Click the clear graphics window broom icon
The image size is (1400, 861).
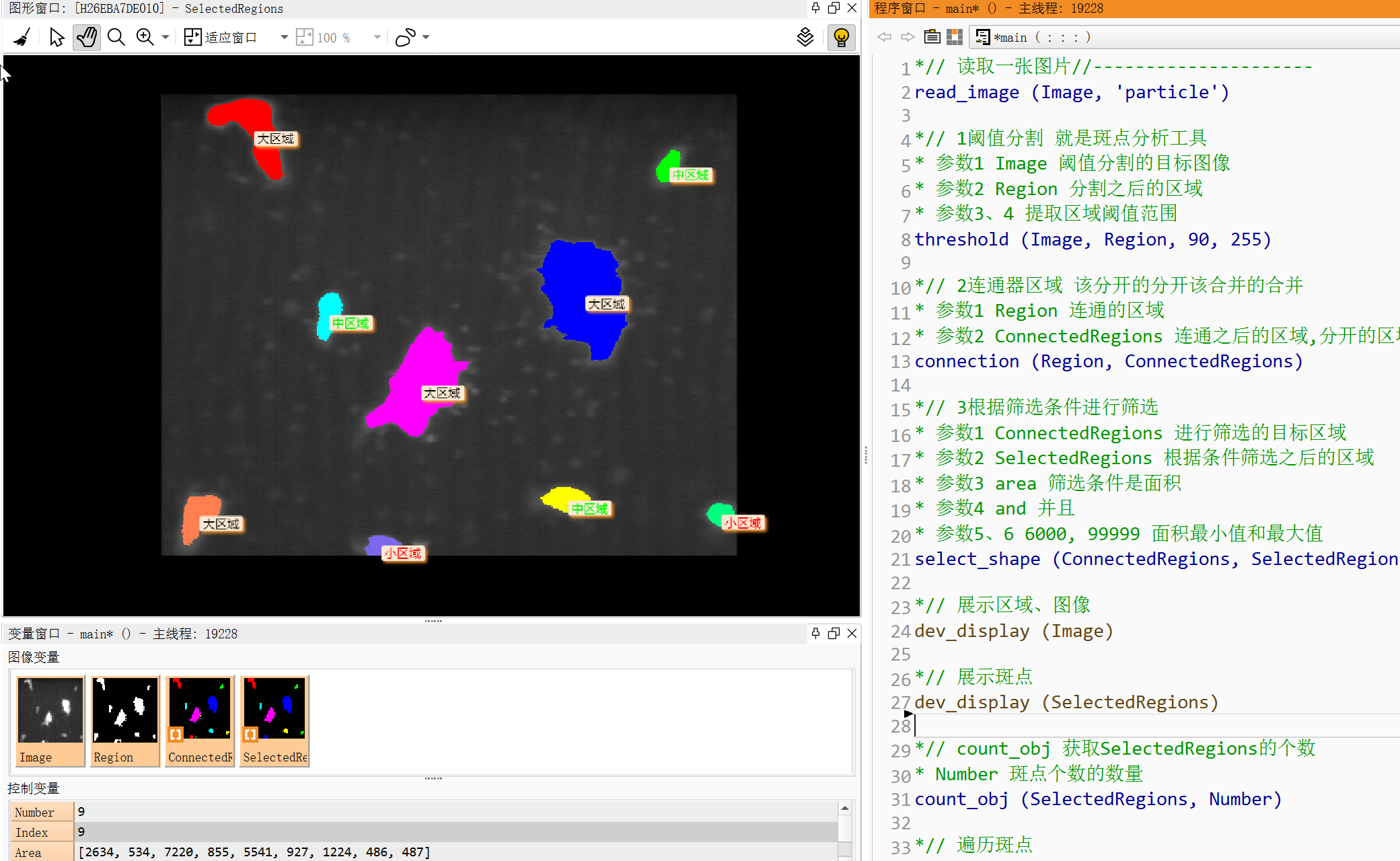click(22, 37)
